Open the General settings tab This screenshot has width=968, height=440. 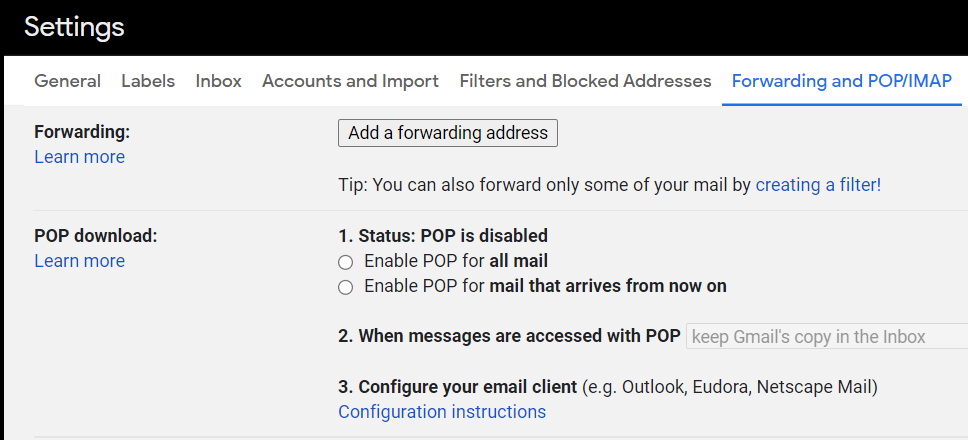coord(67,81)
